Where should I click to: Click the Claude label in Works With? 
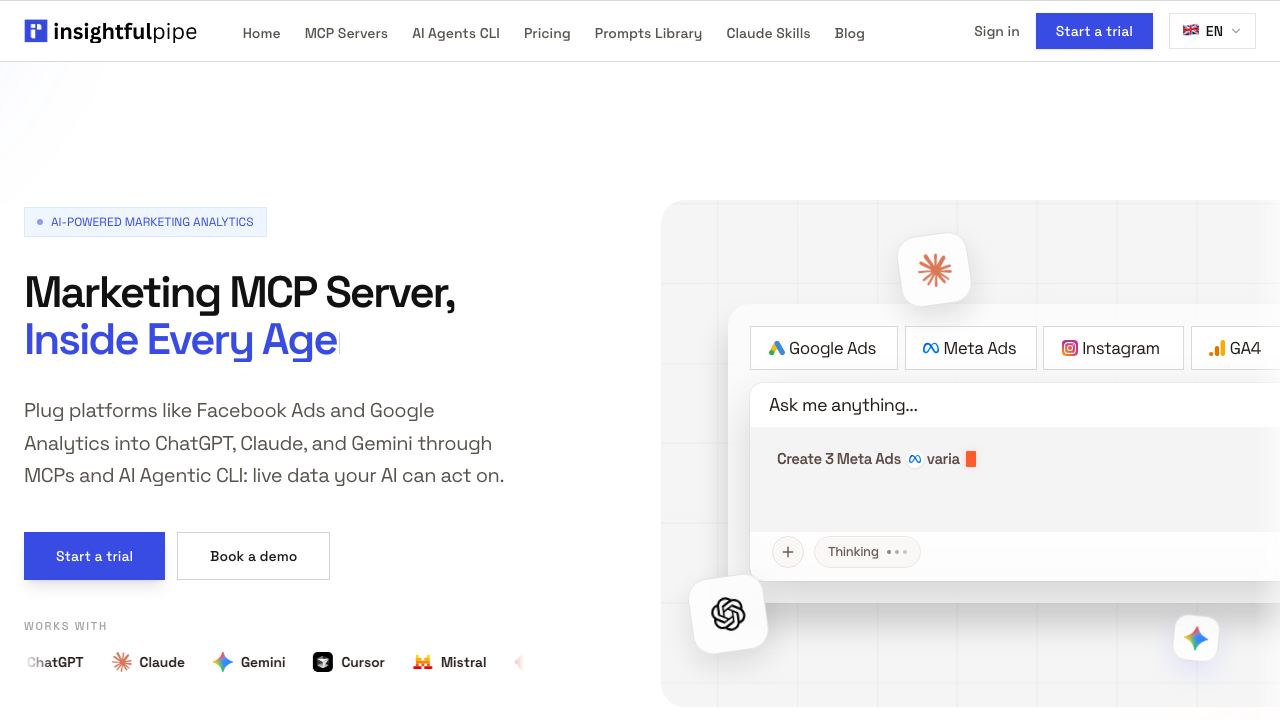162,662
